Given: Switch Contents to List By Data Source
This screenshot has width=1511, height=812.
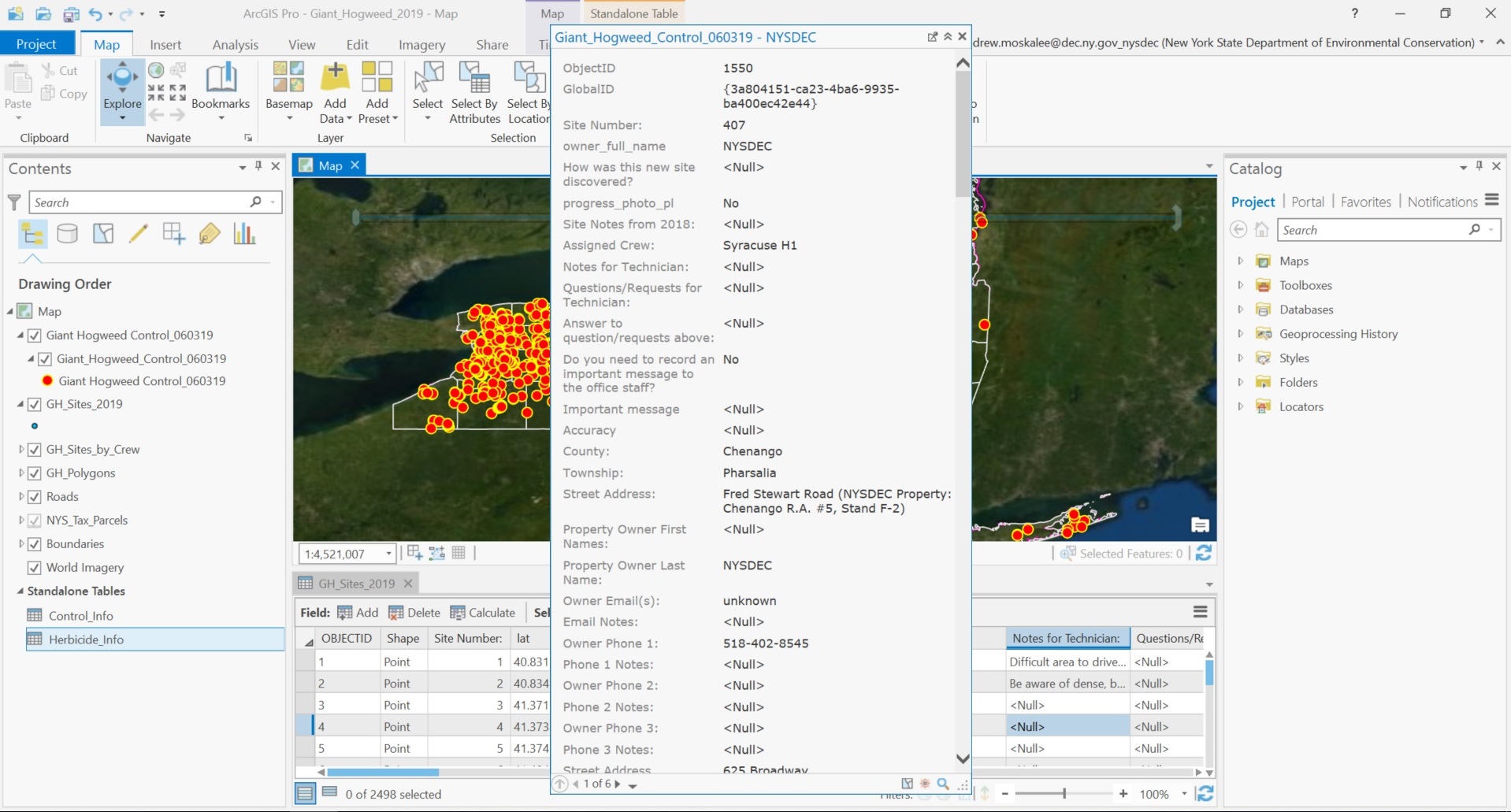Looking at the screenshot, I should click(x=68, y=234).
